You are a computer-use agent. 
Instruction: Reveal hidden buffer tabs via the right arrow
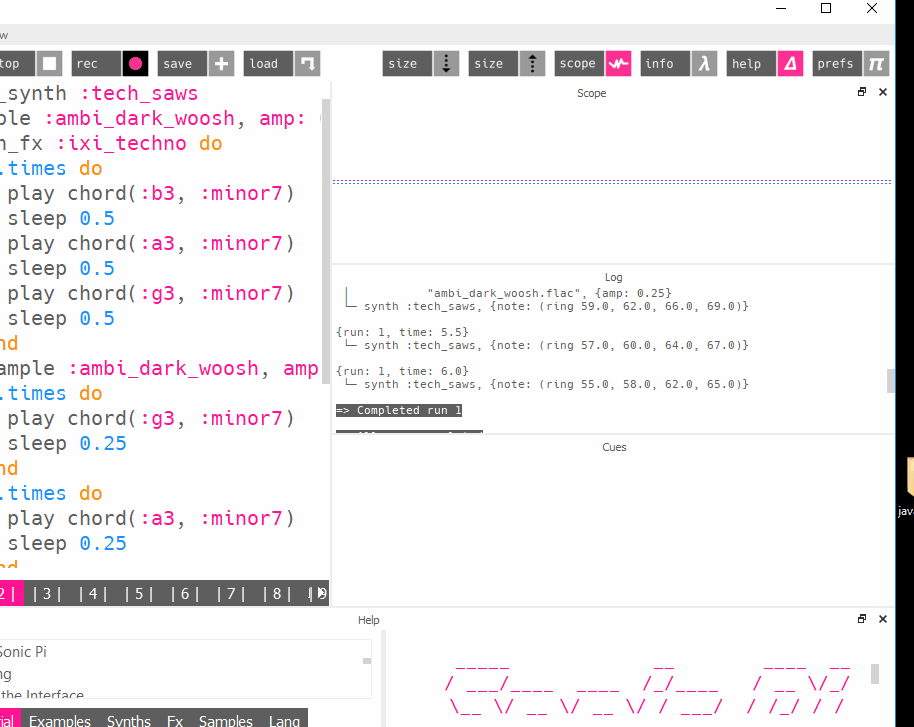tap(320, 593)
